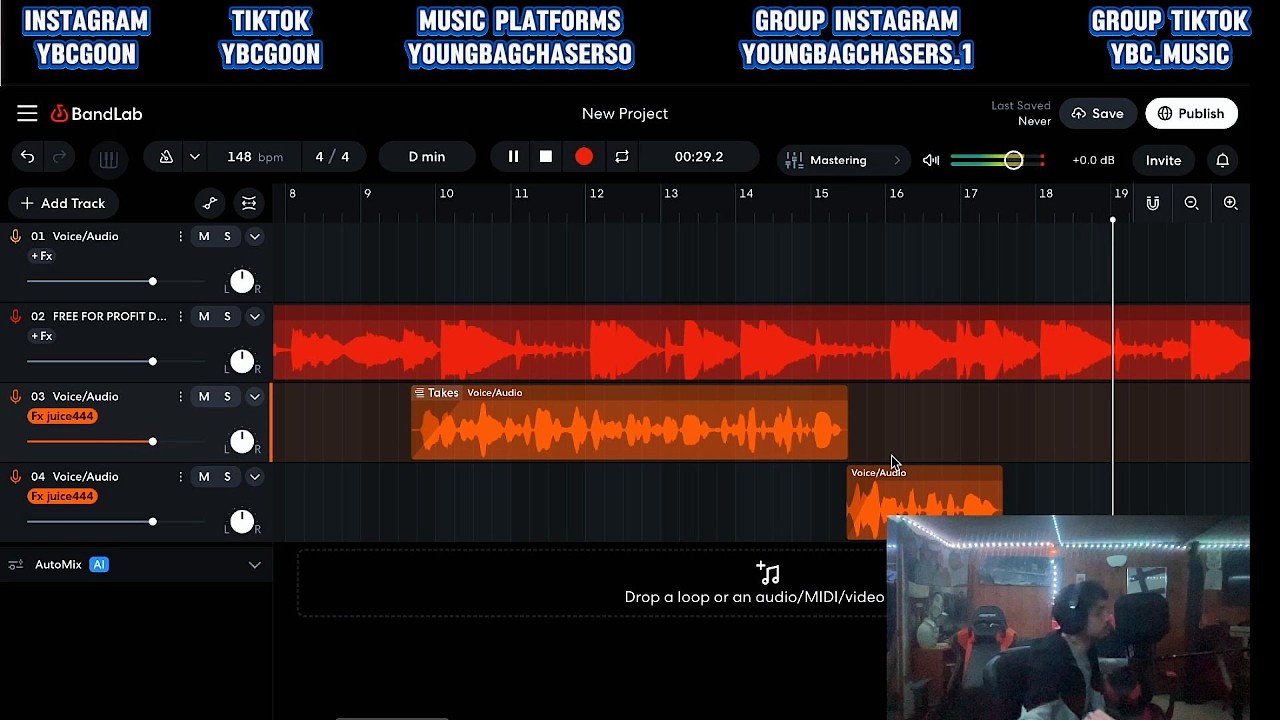Image resolution: width=1280 pixels, height=720 pixels.
Task: Expand track 01 options chevron
Action: click(255, 237)
